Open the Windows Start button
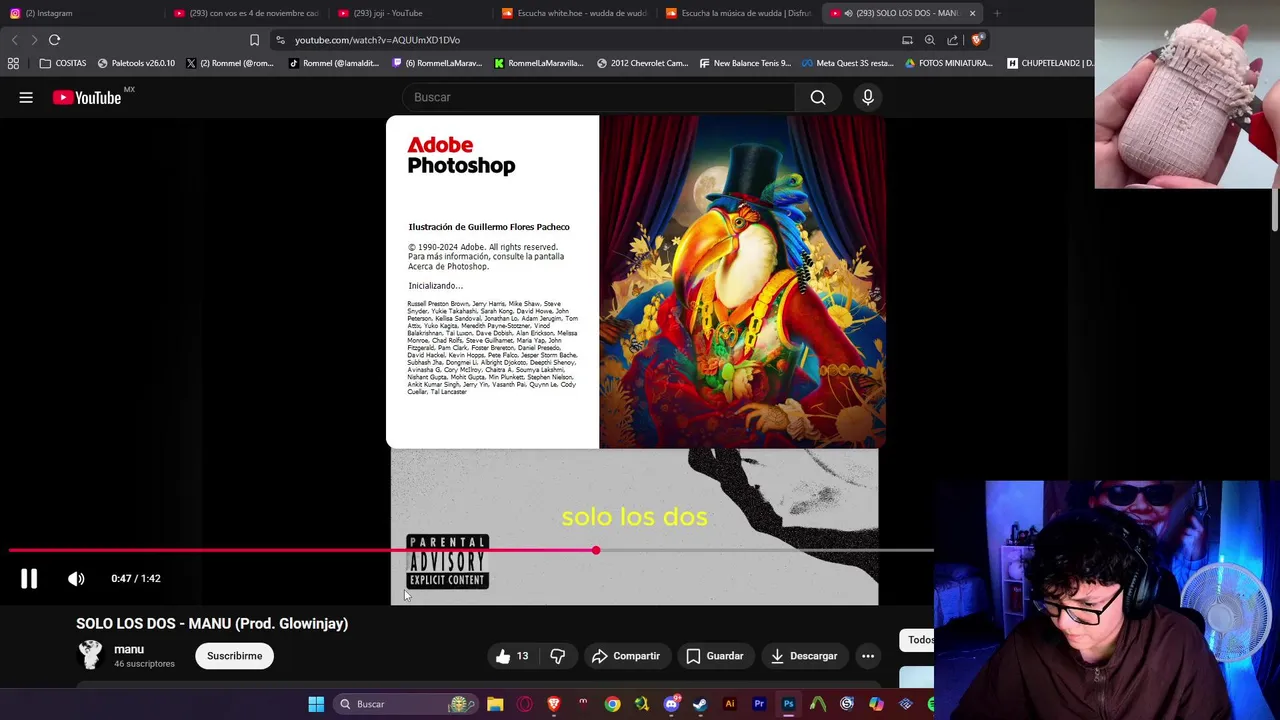The height and width of the screenshot is (720, 1280). point(316,704)
